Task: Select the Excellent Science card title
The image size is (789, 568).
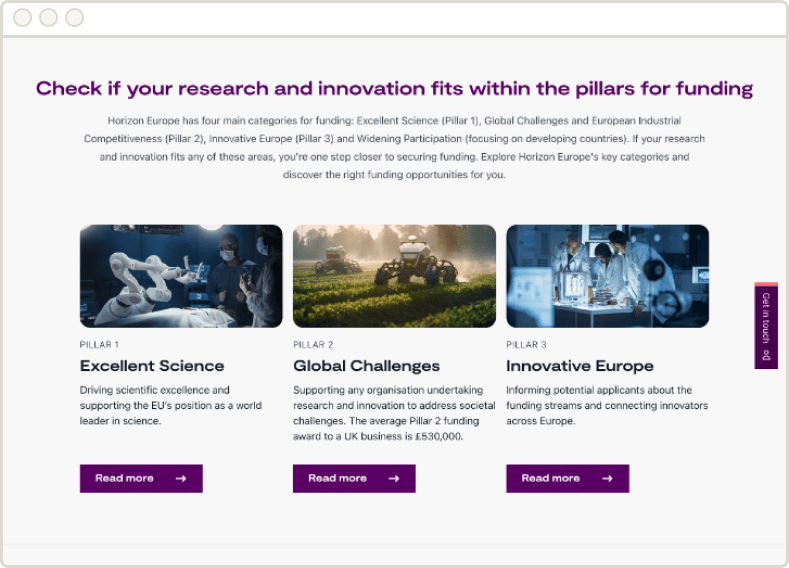Action: click(x=152, y=366)
